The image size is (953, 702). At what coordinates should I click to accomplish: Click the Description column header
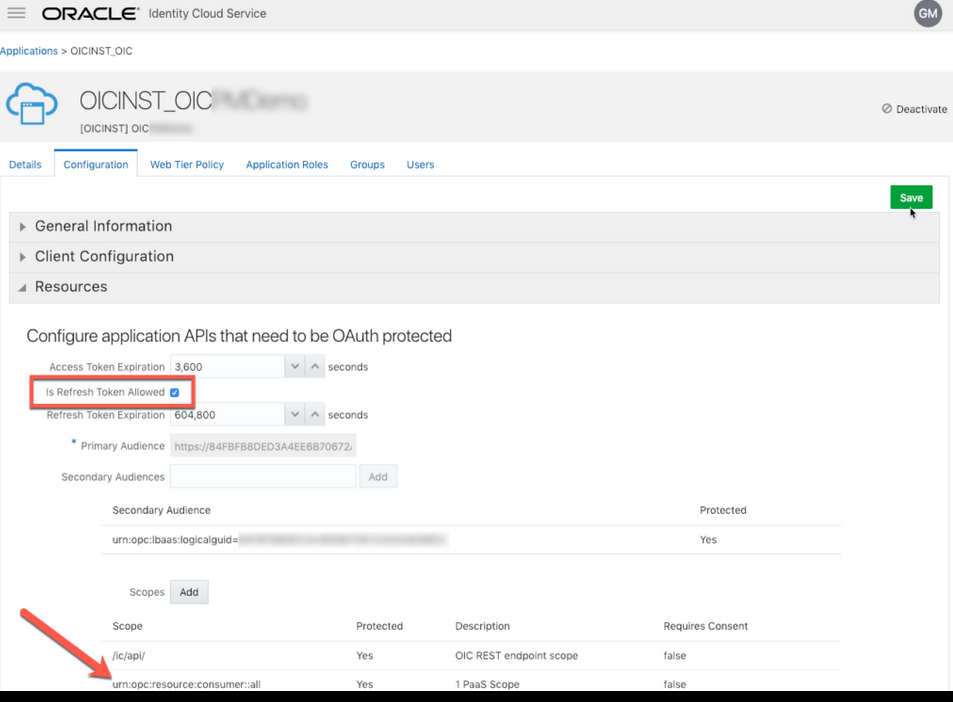tap(483, 626)
